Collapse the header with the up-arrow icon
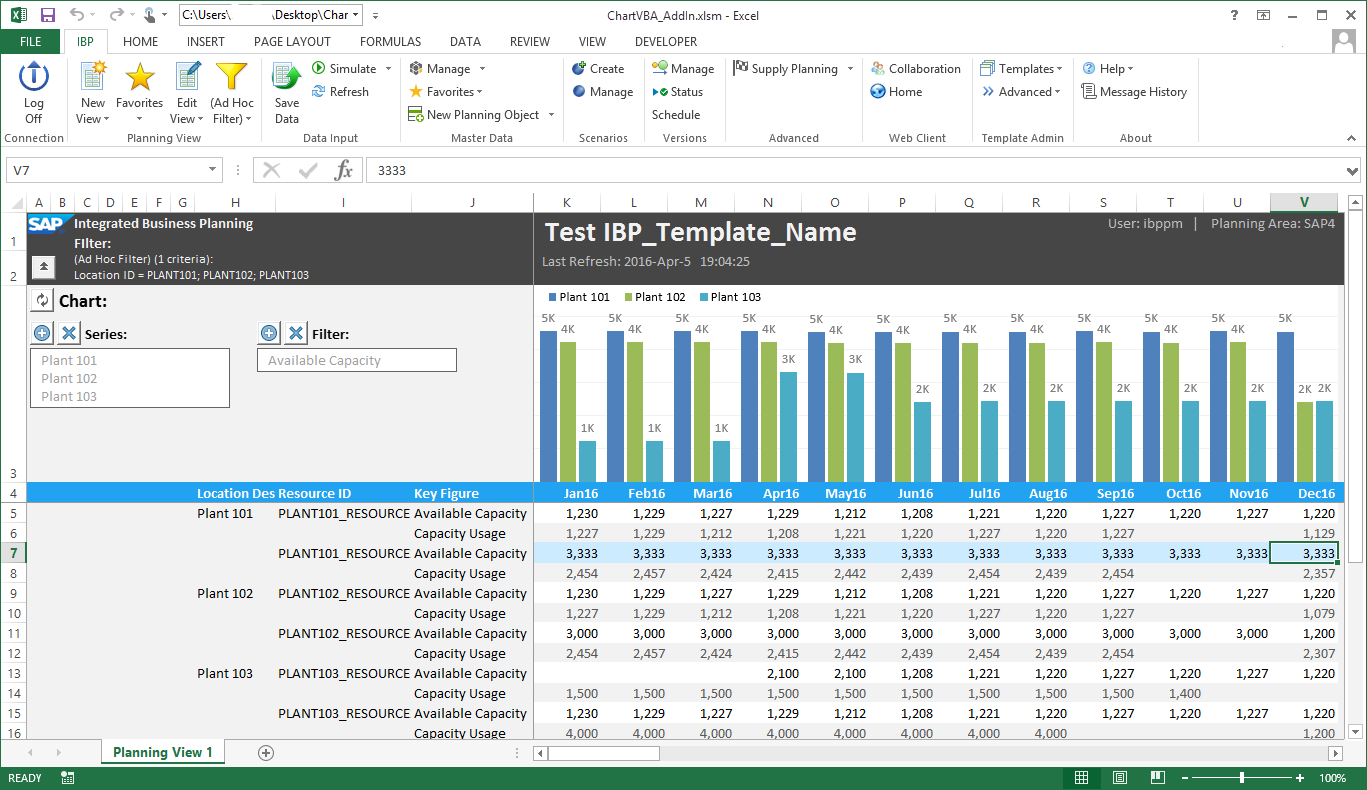Viewport: 1367px width, 790px height. 44,267
